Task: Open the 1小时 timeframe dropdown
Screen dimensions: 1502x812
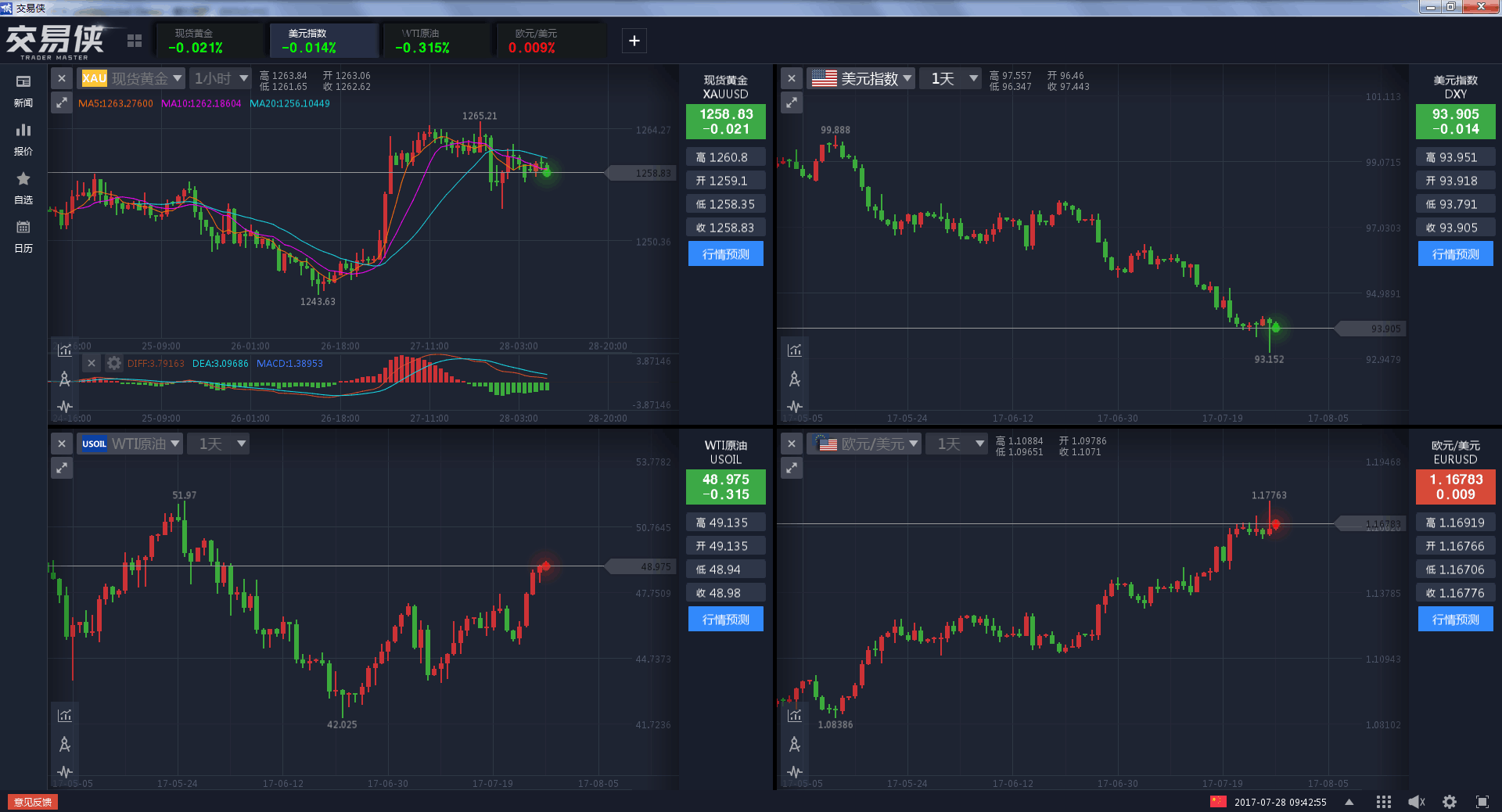Action: click(x=221, y=78)
